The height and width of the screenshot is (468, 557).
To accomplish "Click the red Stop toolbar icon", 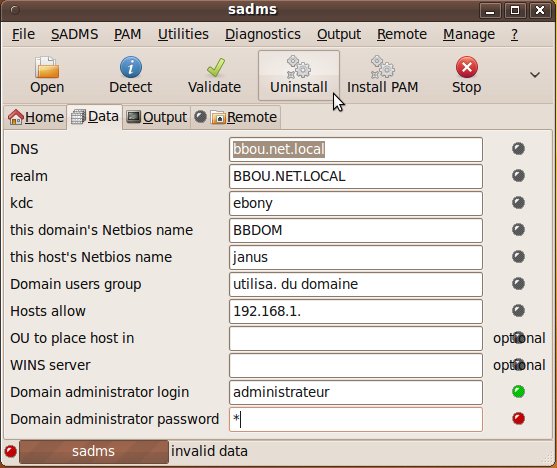I will pyautogui.click(x=466, y=67).
